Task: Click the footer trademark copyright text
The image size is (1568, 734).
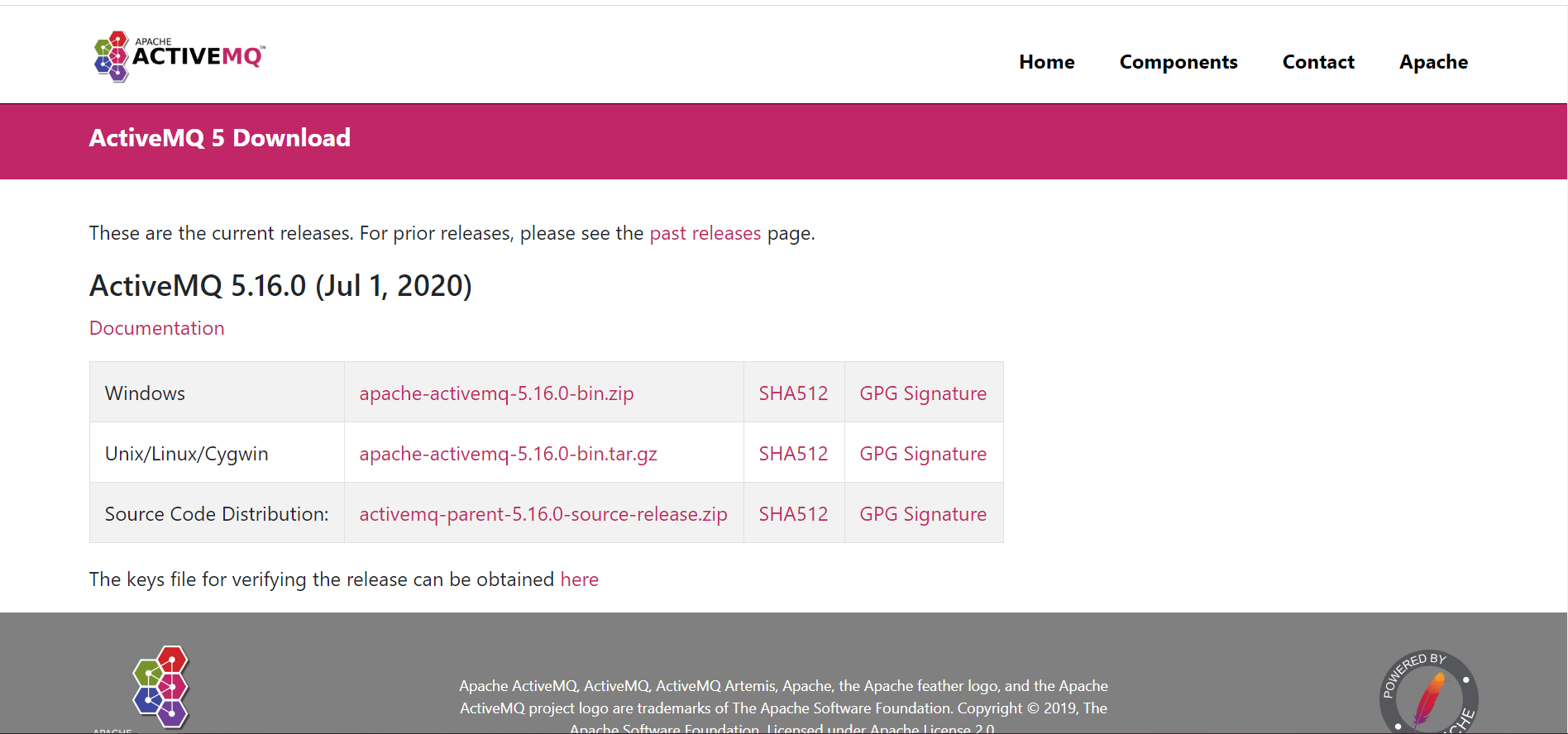Action: pos(783,708)
